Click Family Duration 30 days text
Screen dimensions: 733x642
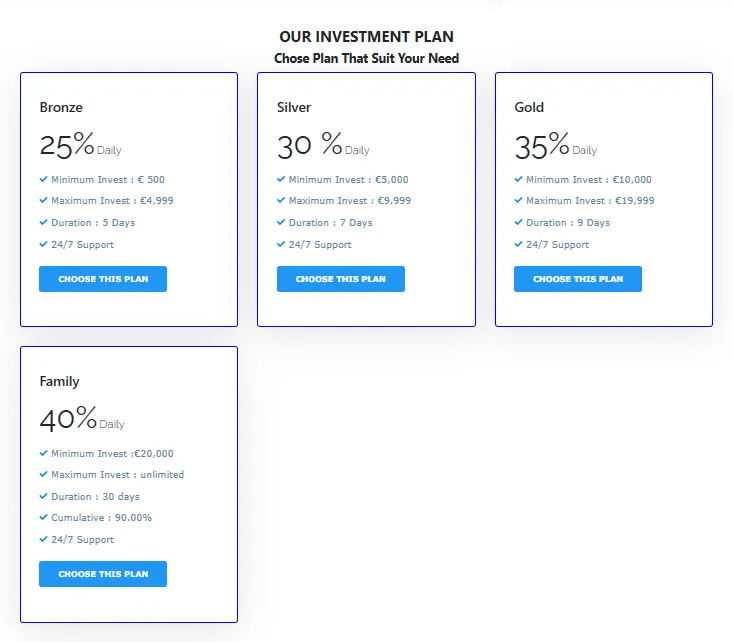[96, 497]
